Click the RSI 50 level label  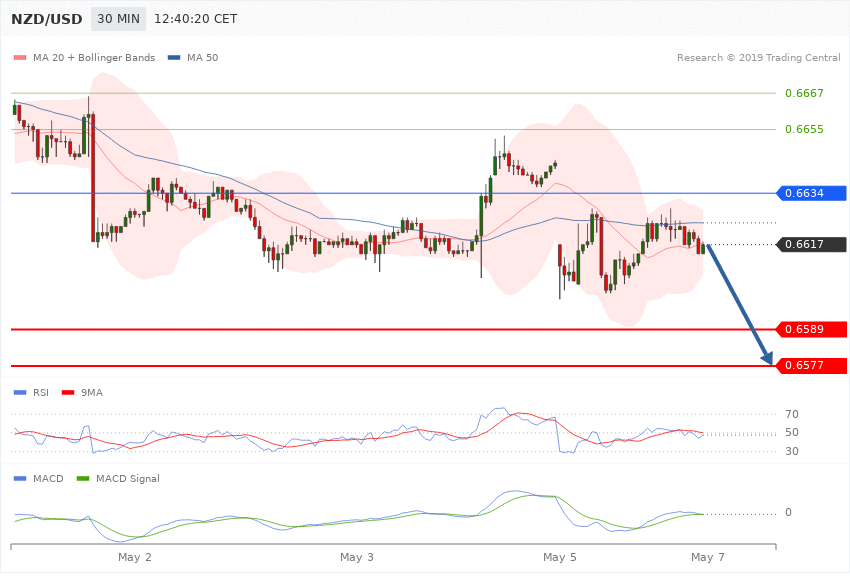click(x=791, y=432)
